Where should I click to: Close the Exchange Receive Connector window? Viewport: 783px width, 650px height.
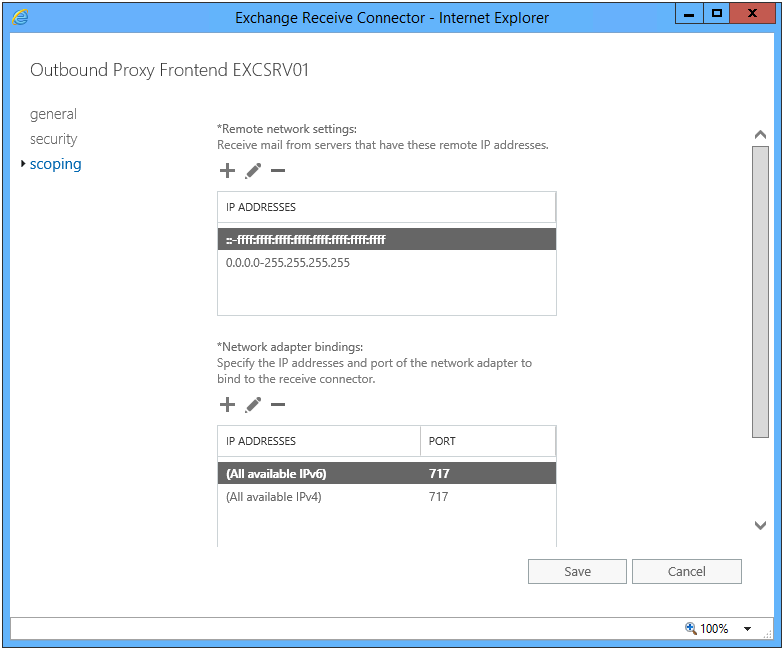tap(752, 14)
